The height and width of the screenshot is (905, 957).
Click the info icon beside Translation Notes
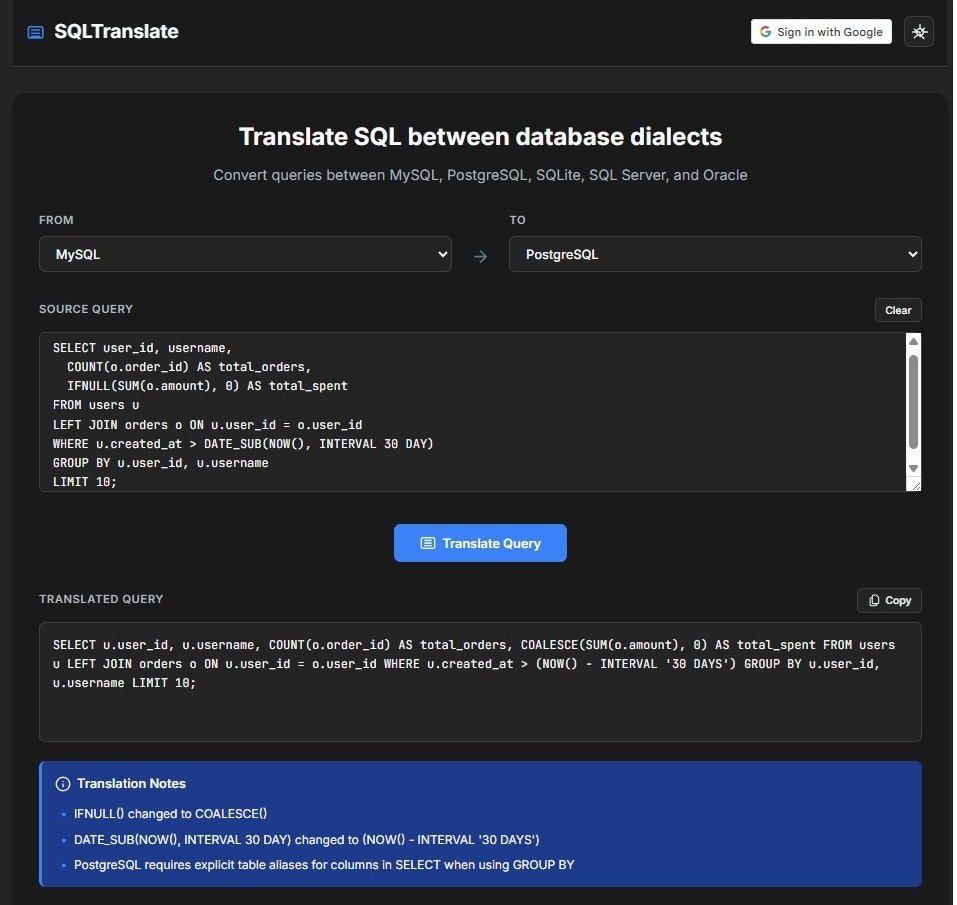[x=65, y=783]
